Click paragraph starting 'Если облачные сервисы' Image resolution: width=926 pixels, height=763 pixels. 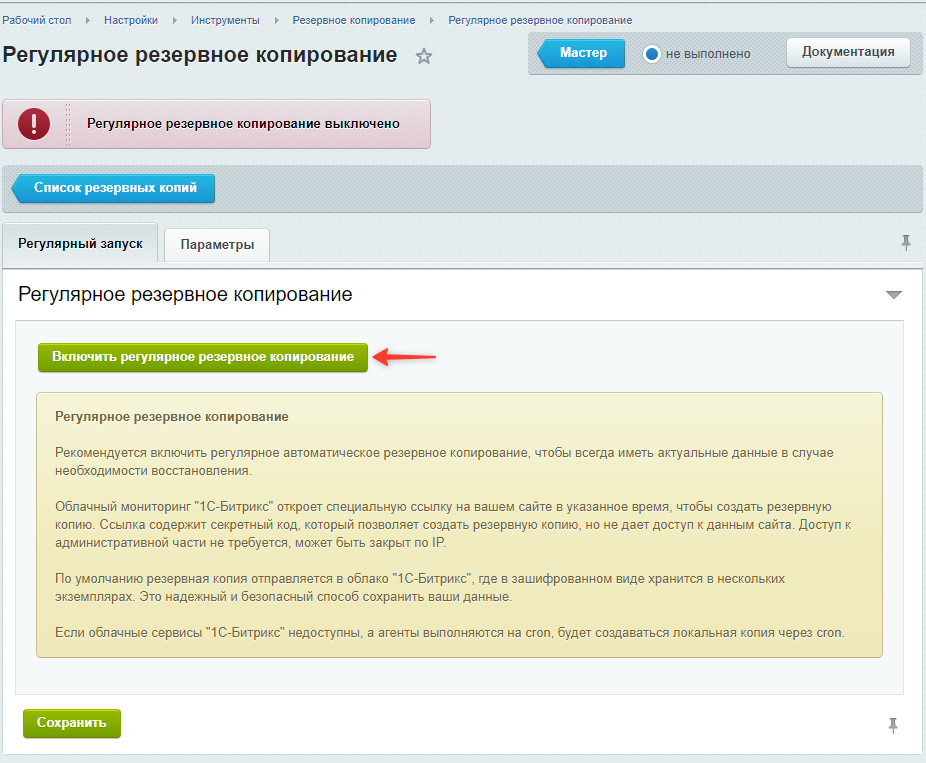pos(449,632)
